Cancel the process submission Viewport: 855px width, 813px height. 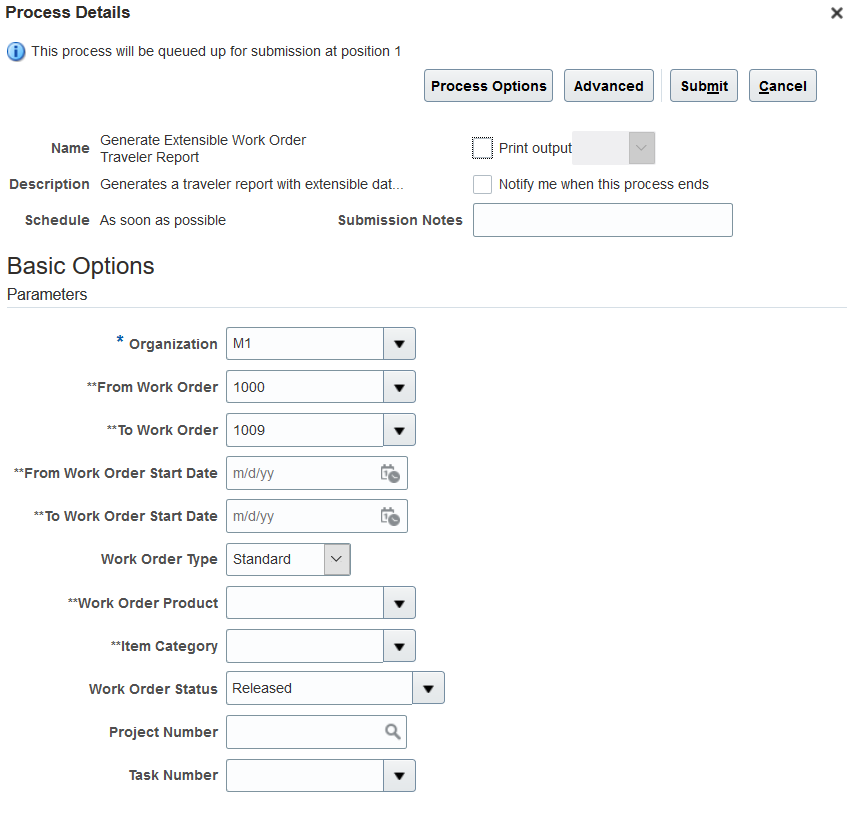[782, 86]
